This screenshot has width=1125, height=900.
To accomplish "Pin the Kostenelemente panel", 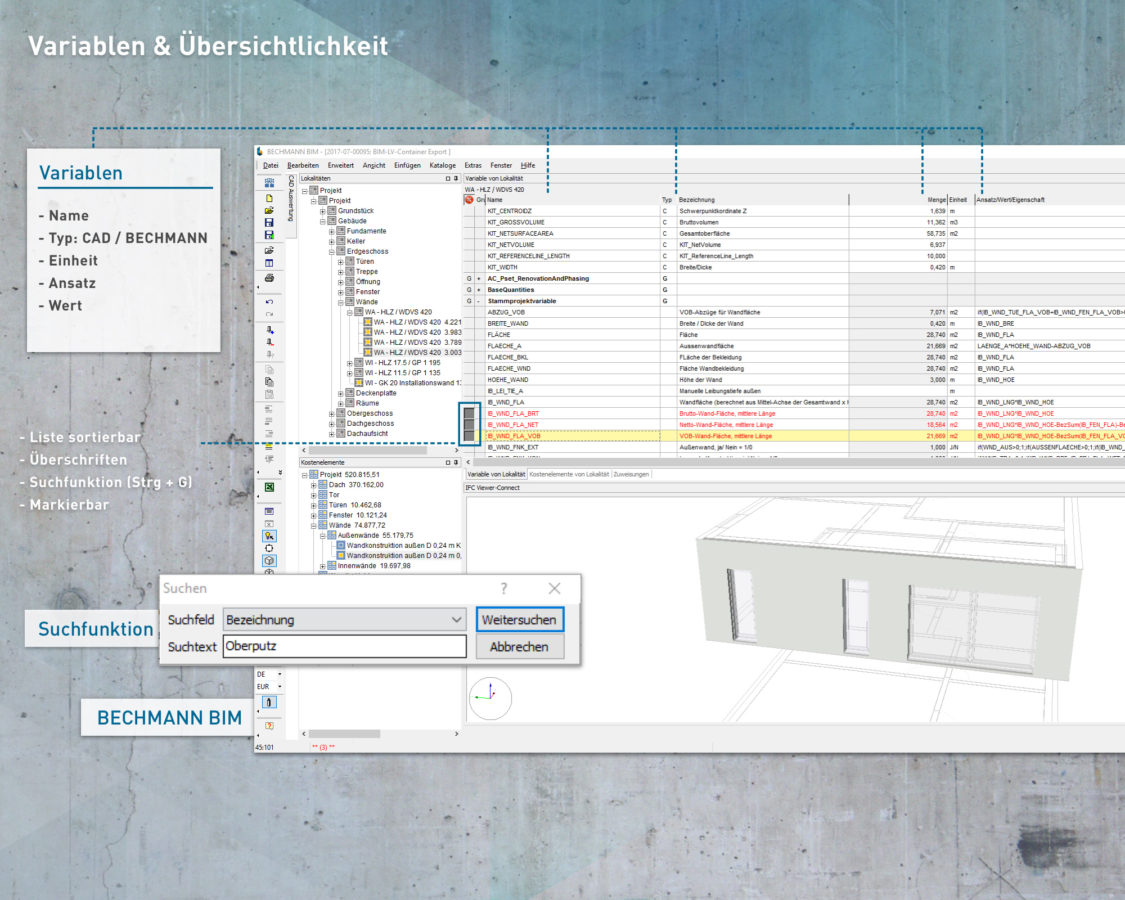I will point(456,462).
